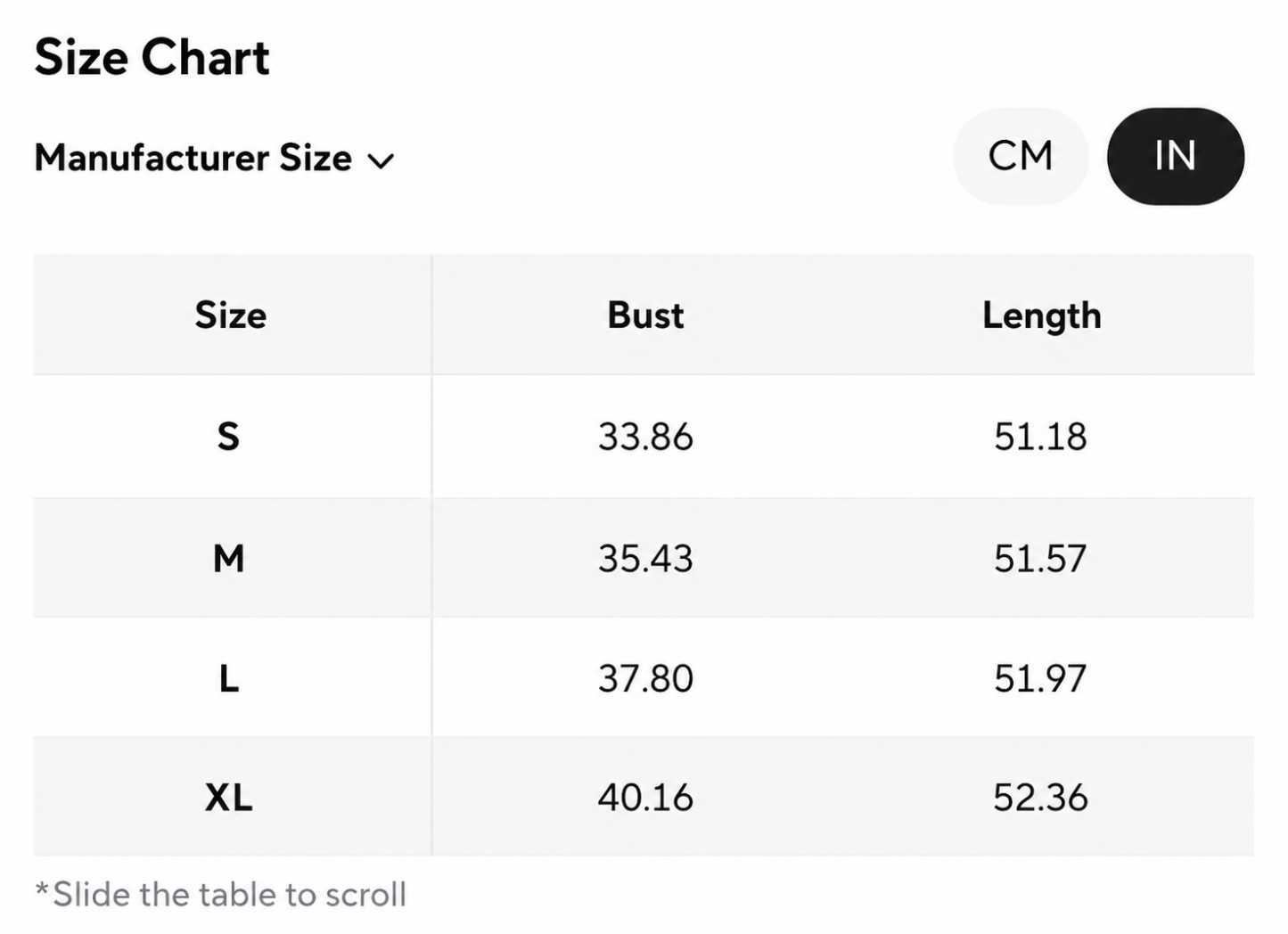The width and height of the screenshot is (1288, 934).
Task: Click the Size Chart heading
Action: point(152,58)
